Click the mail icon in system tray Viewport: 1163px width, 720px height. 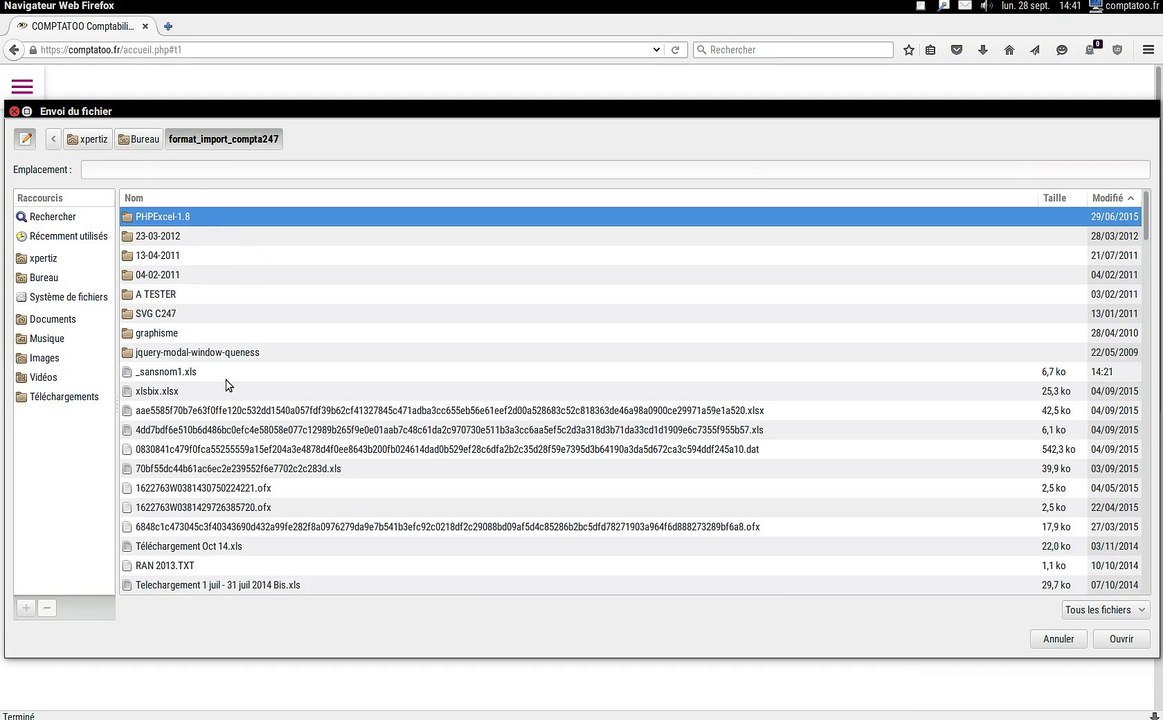pos(965,5)
